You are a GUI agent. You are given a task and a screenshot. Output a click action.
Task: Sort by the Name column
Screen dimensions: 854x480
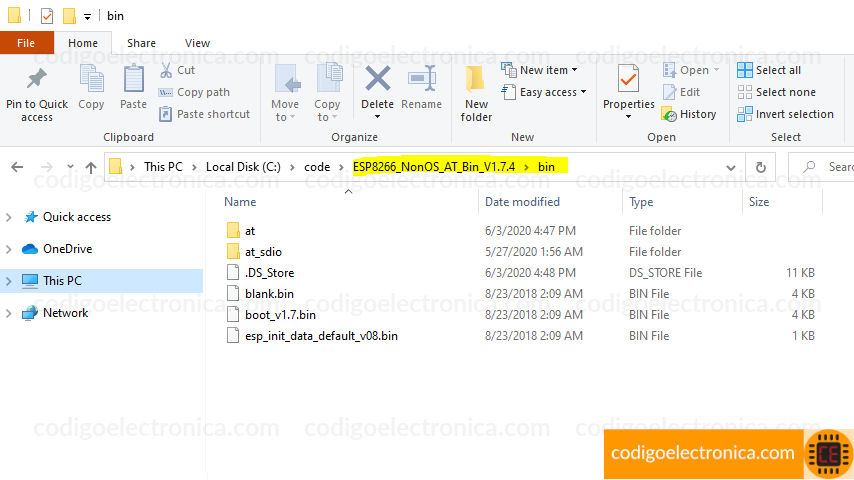click(240, 202)
